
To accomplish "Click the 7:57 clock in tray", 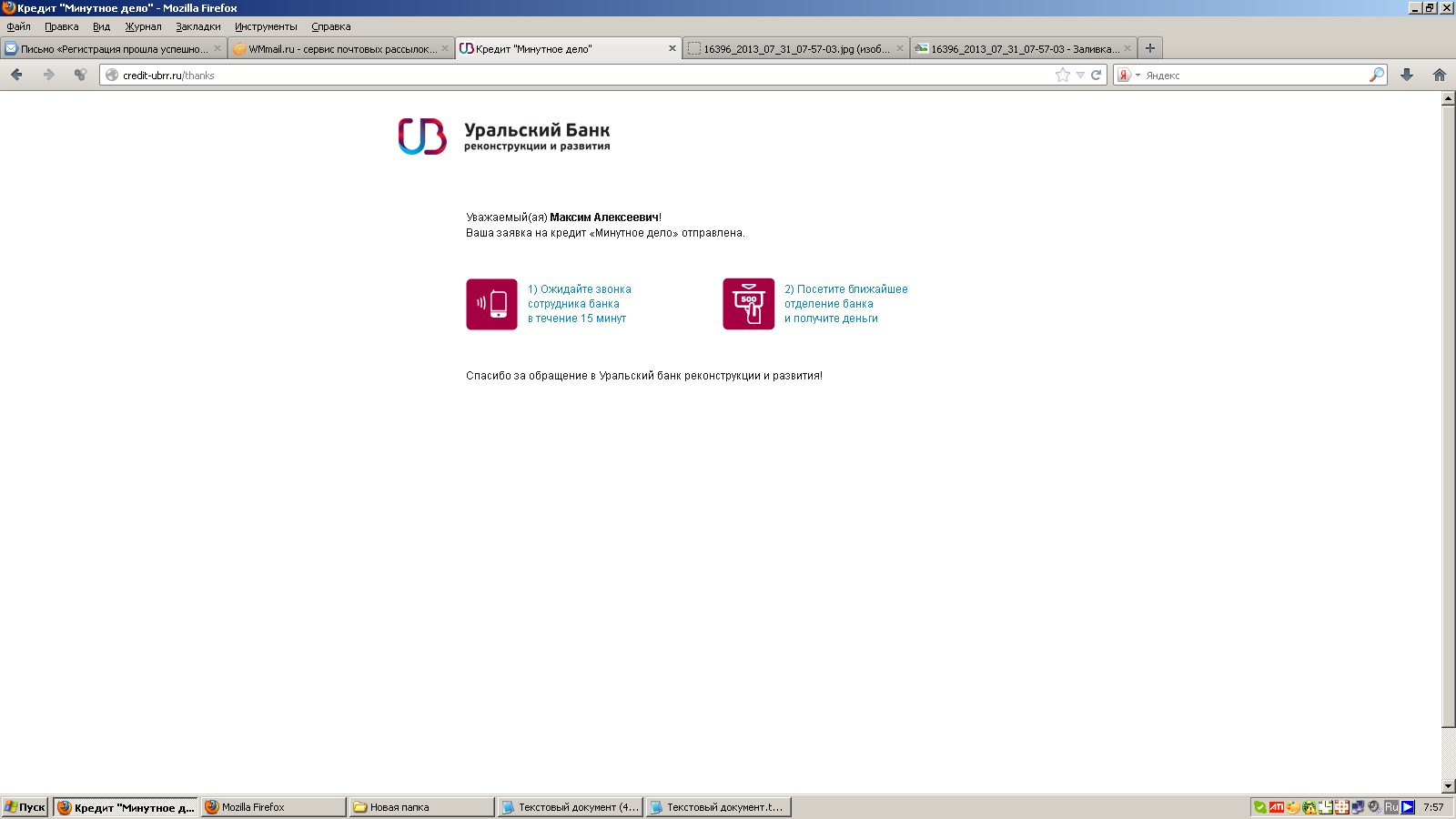I will [1433, 807].
